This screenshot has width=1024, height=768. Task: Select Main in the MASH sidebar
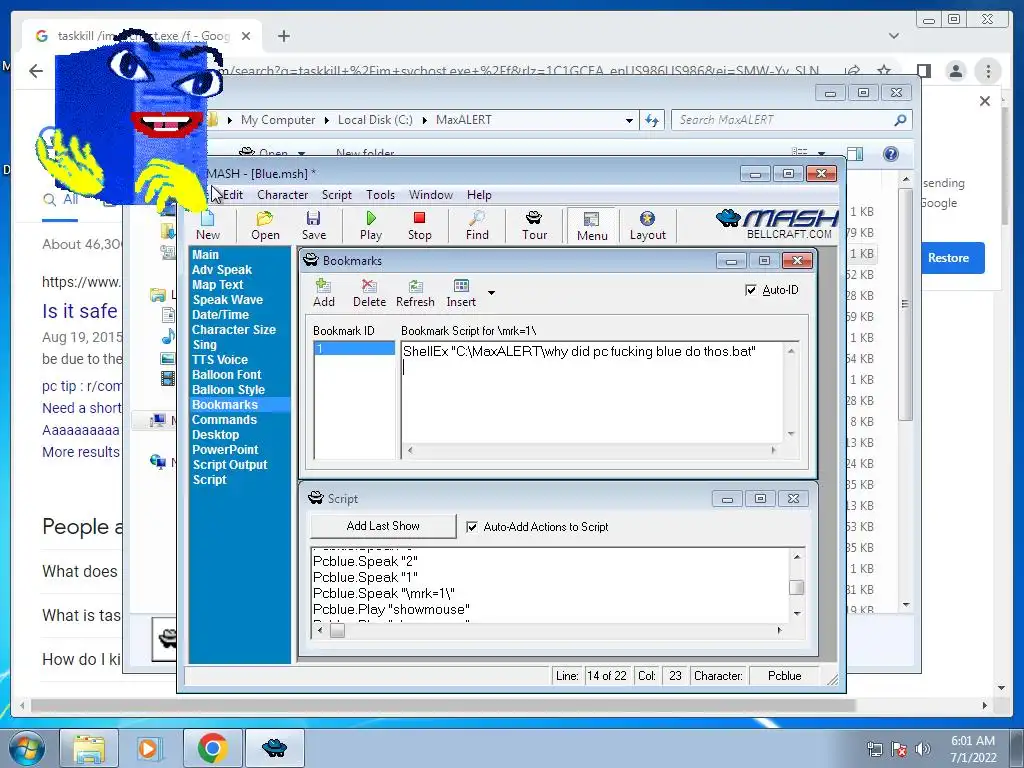click(205, 255)
